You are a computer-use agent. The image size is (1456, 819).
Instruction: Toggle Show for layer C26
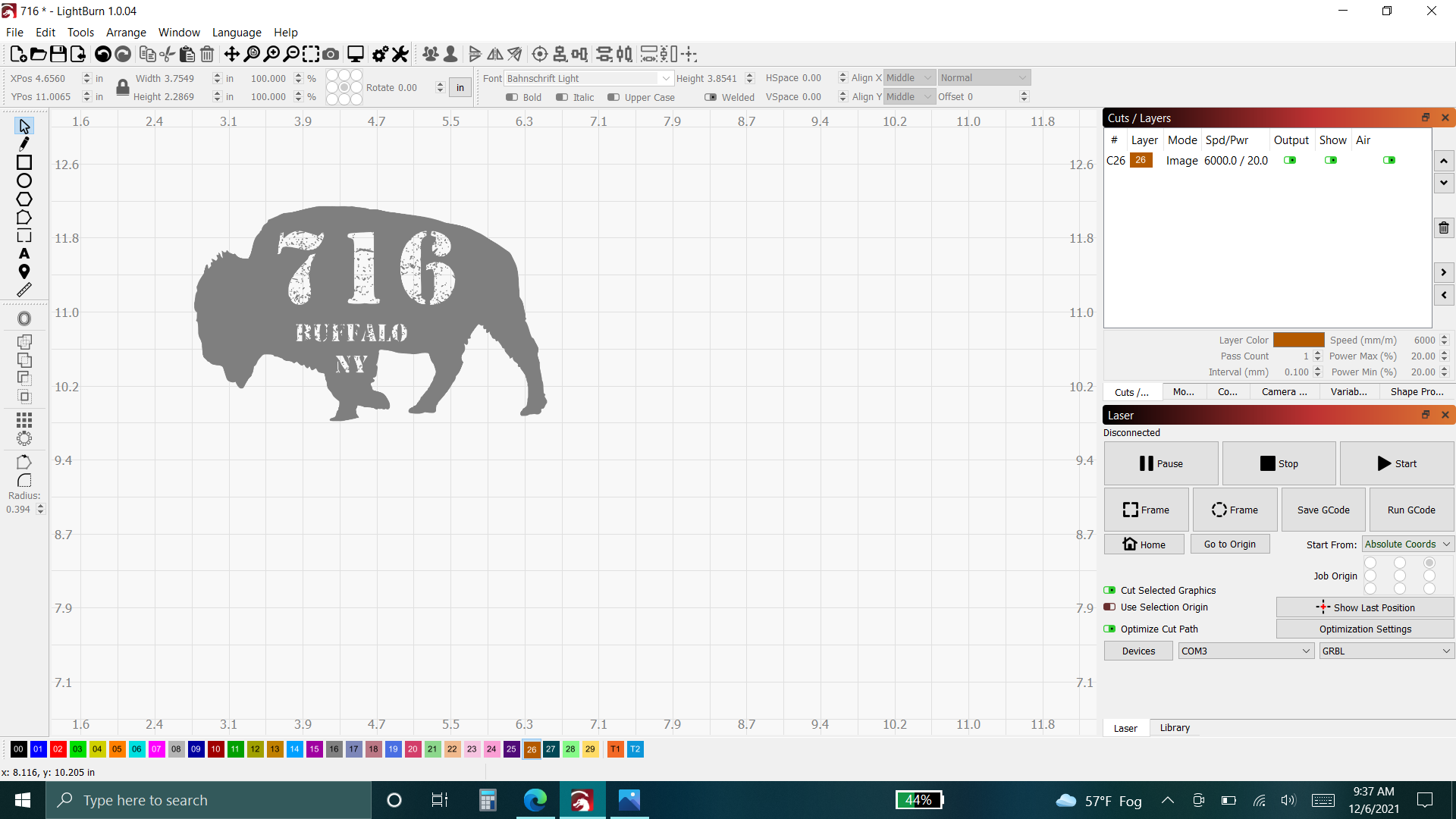(x=1331, y=160)
